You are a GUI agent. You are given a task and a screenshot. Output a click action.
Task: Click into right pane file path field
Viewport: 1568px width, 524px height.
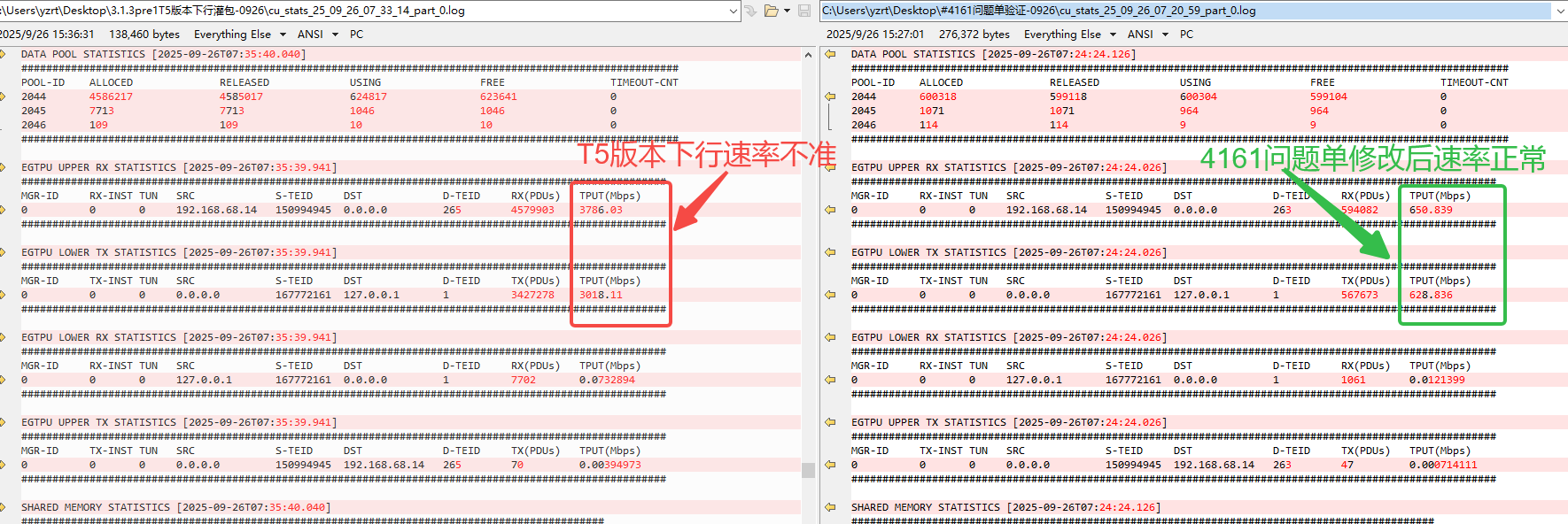click(1152, 11)
